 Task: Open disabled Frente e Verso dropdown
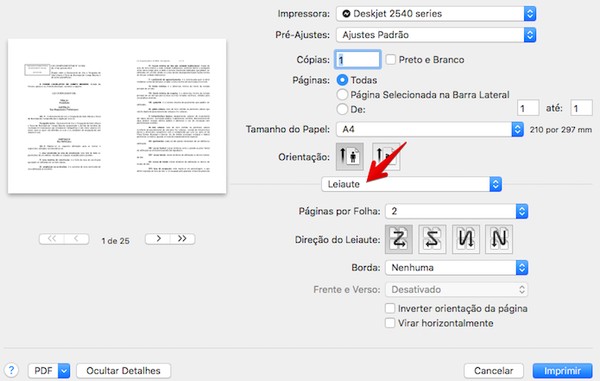click(x=457, y=290)
